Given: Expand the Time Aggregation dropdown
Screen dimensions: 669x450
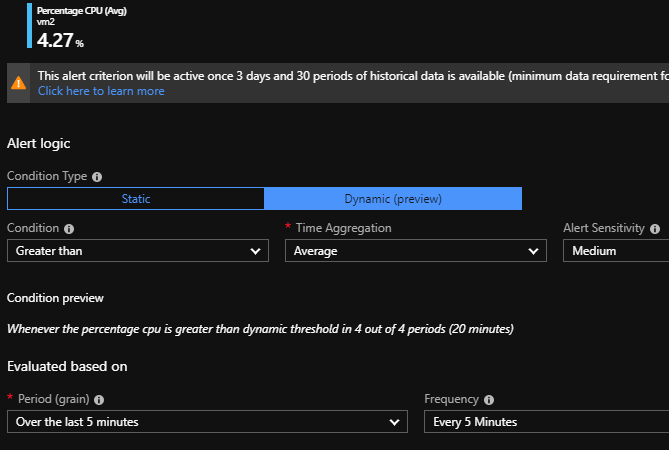Looking at the screenshot, I should tap(415, 251).
